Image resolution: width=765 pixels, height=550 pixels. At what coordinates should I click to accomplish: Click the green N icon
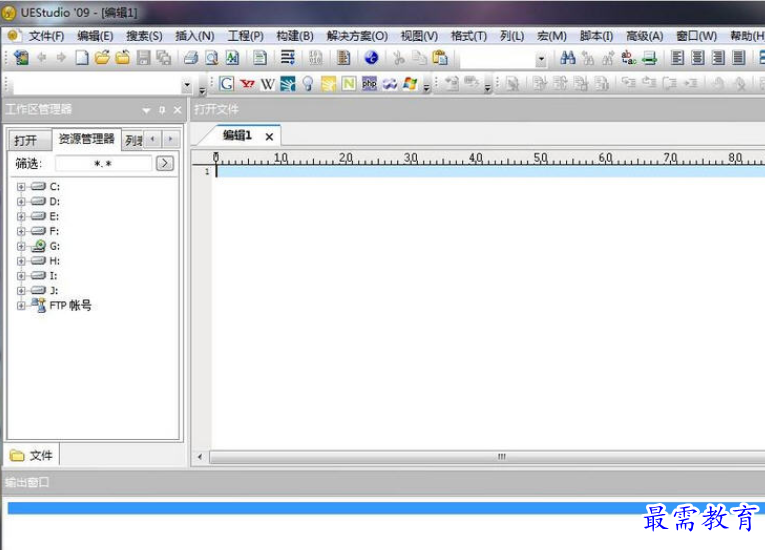(x=348, y=84)
